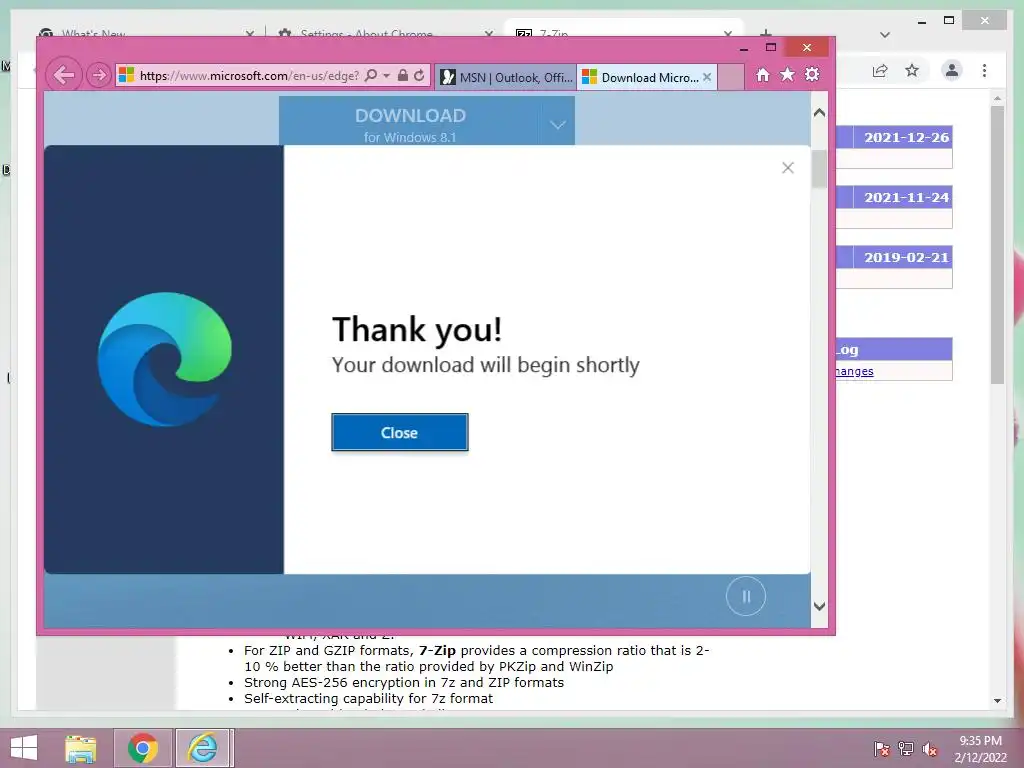Close the Settings tab in Chrome

click(488, 33)
